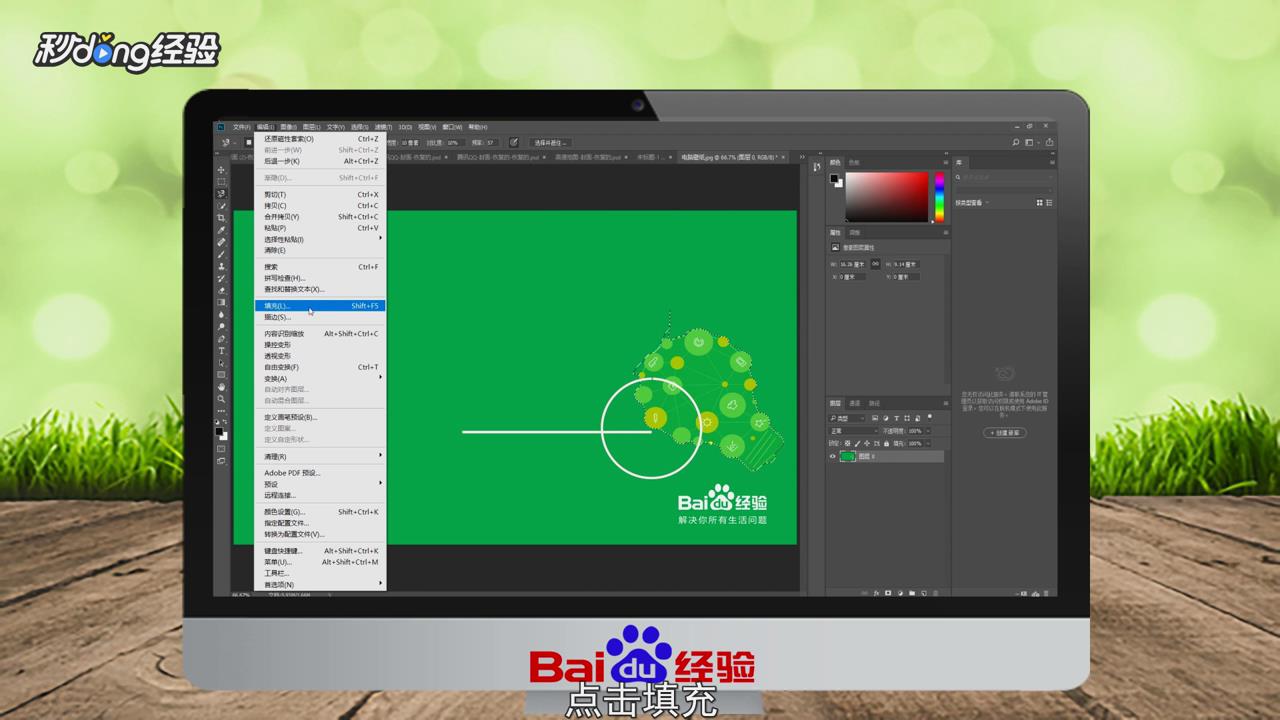This screenshot has height=720, width=1280.
Task: Click the 选择并遮住... button
Action: tap(550, 143)
